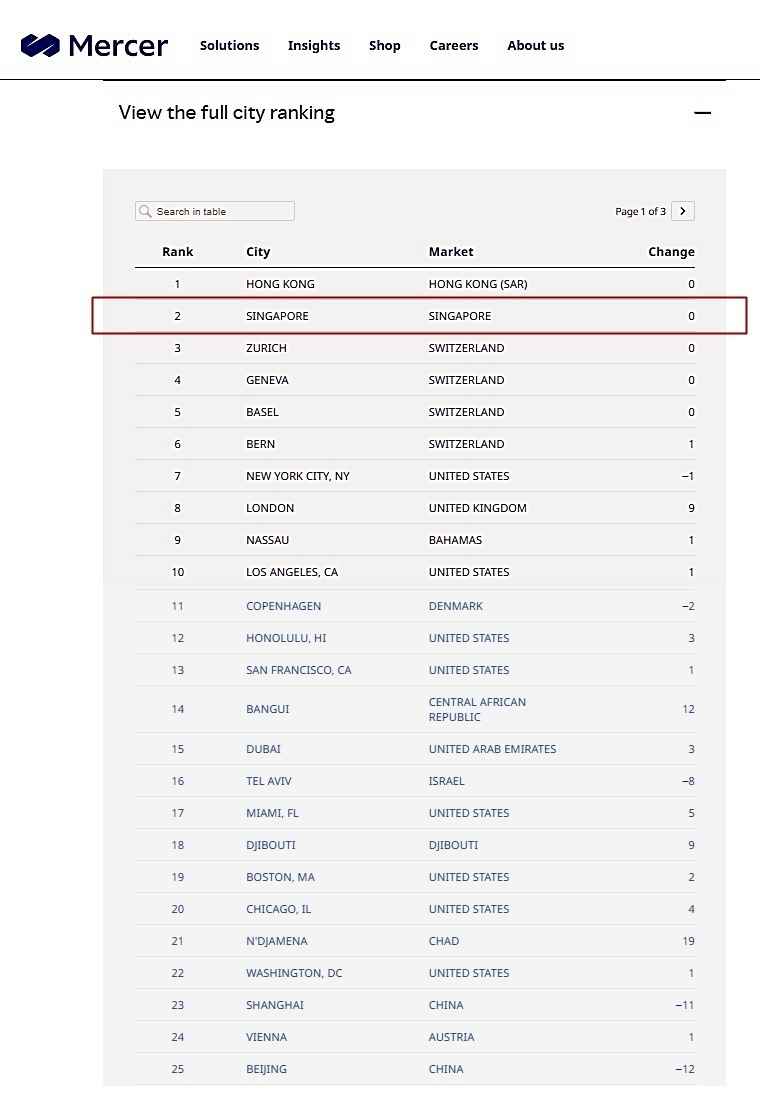This screenshot has height=1107, width=760.
Task: Open the Careers menu item
Action: tap(454, 45)
